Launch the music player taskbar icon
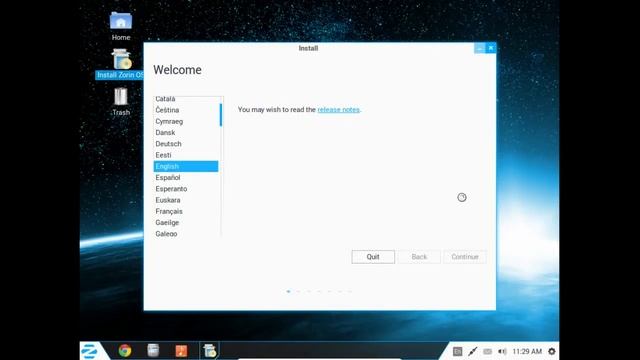This screenshot has width=640, height=360. point(181,351)
